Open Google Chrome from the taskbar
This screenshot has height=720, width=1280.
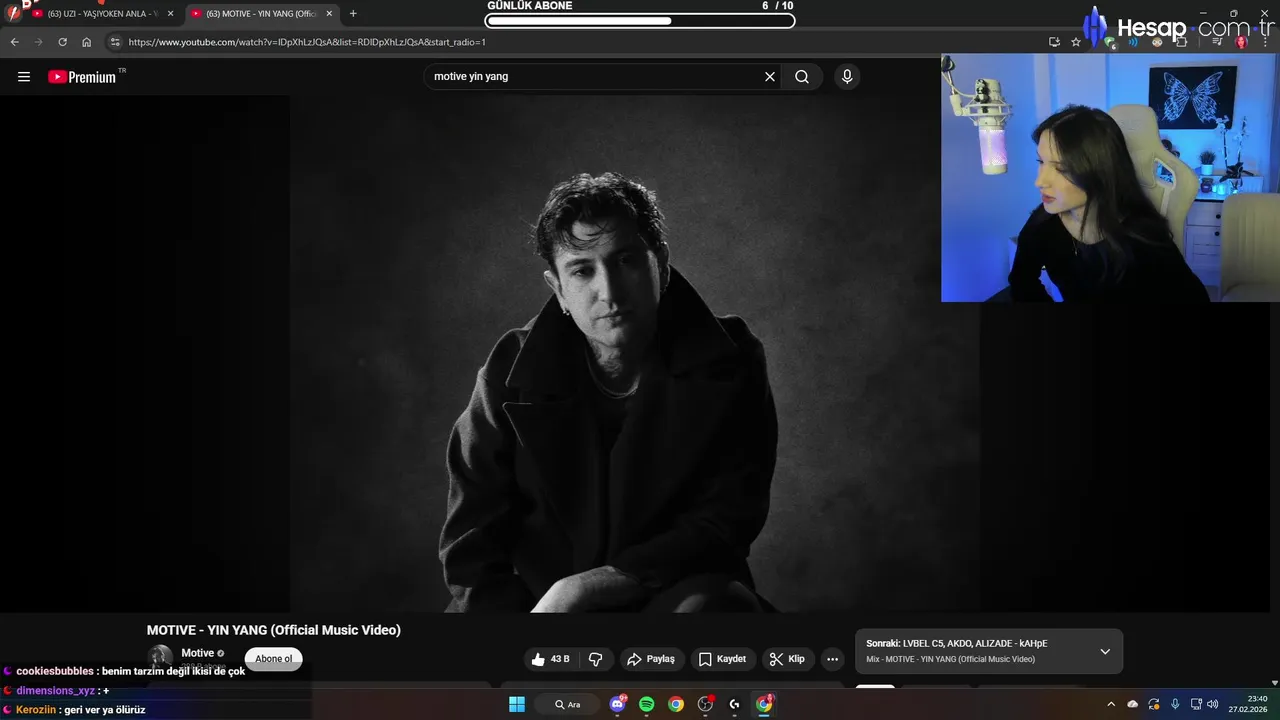tap(676, 704)
